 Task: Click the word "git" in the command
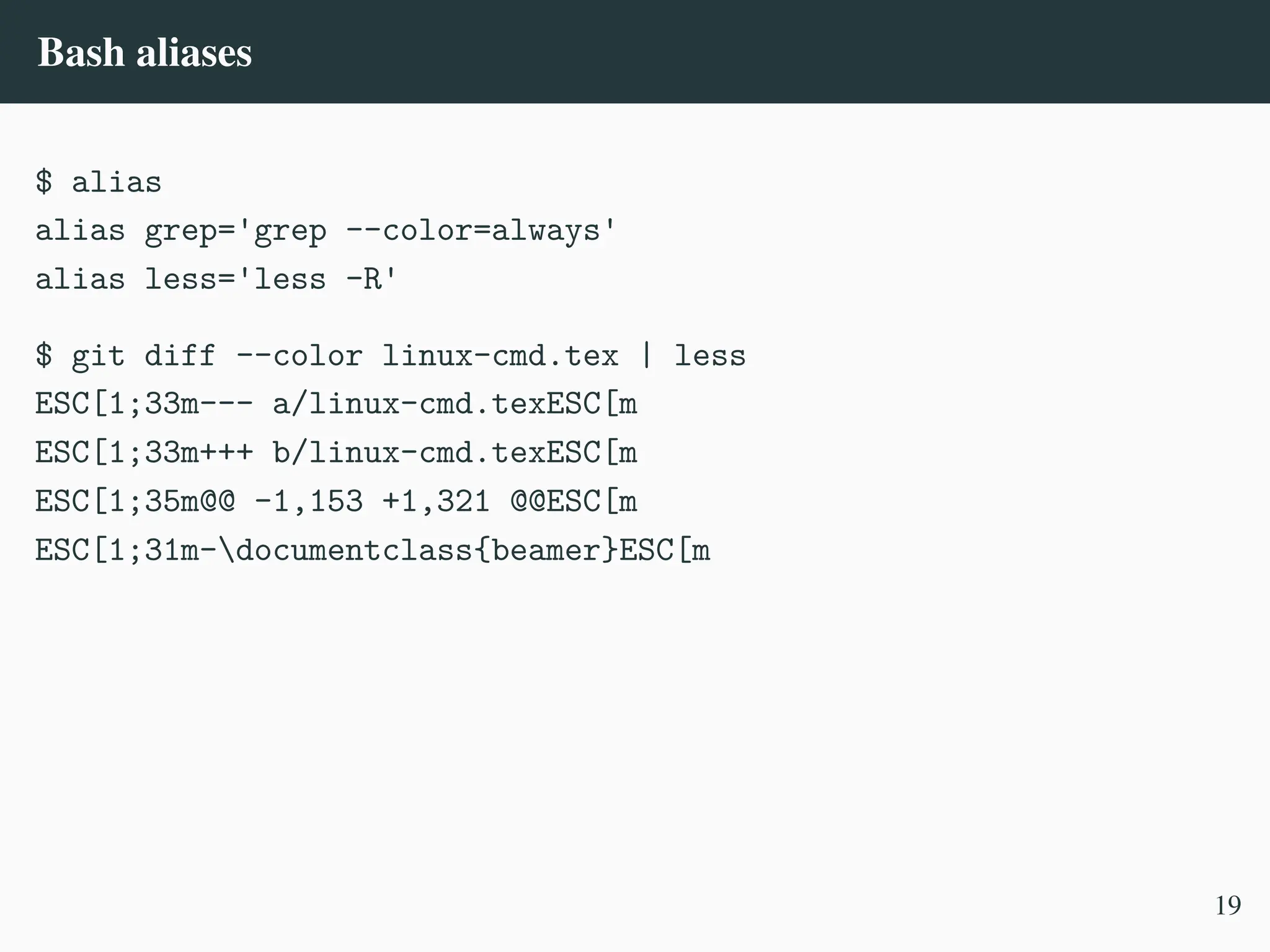pyautogui.click(x=98, y=356)
